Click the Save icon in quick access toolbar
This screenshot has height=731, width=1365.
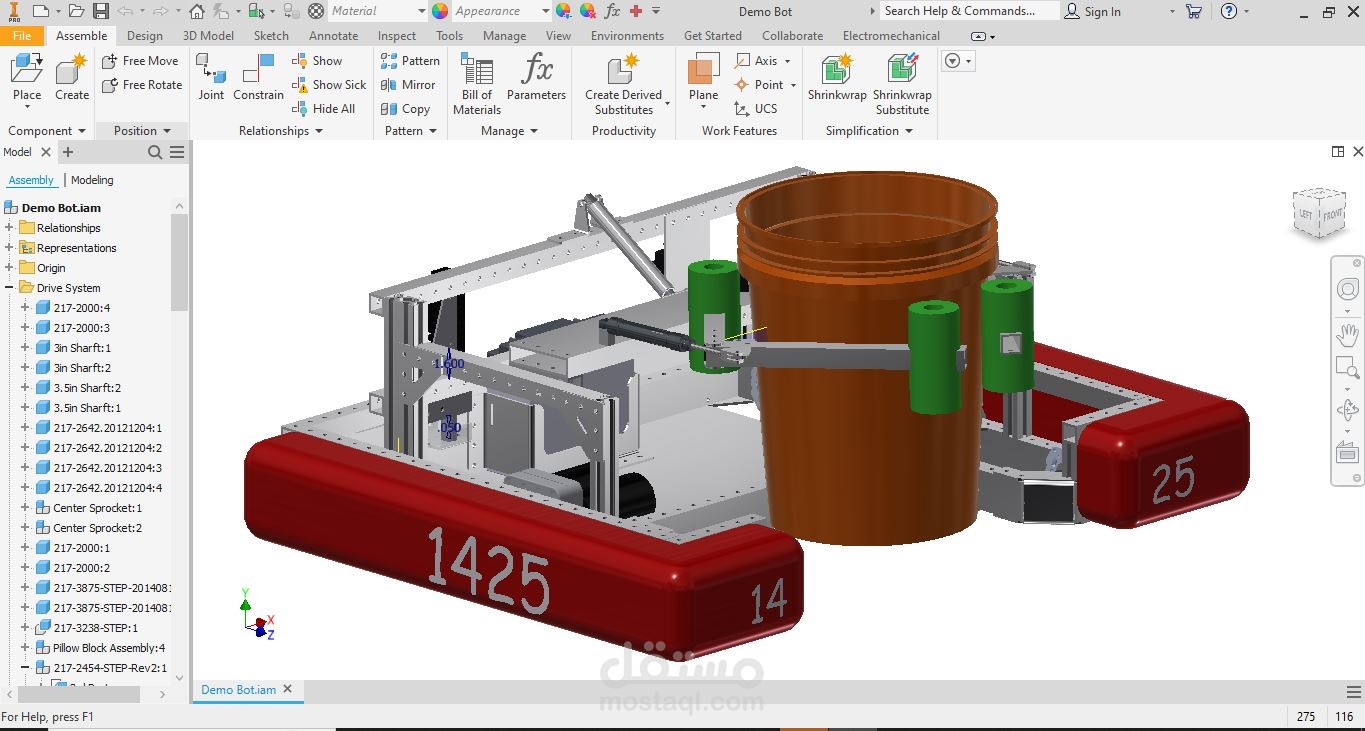pos(100,12)
